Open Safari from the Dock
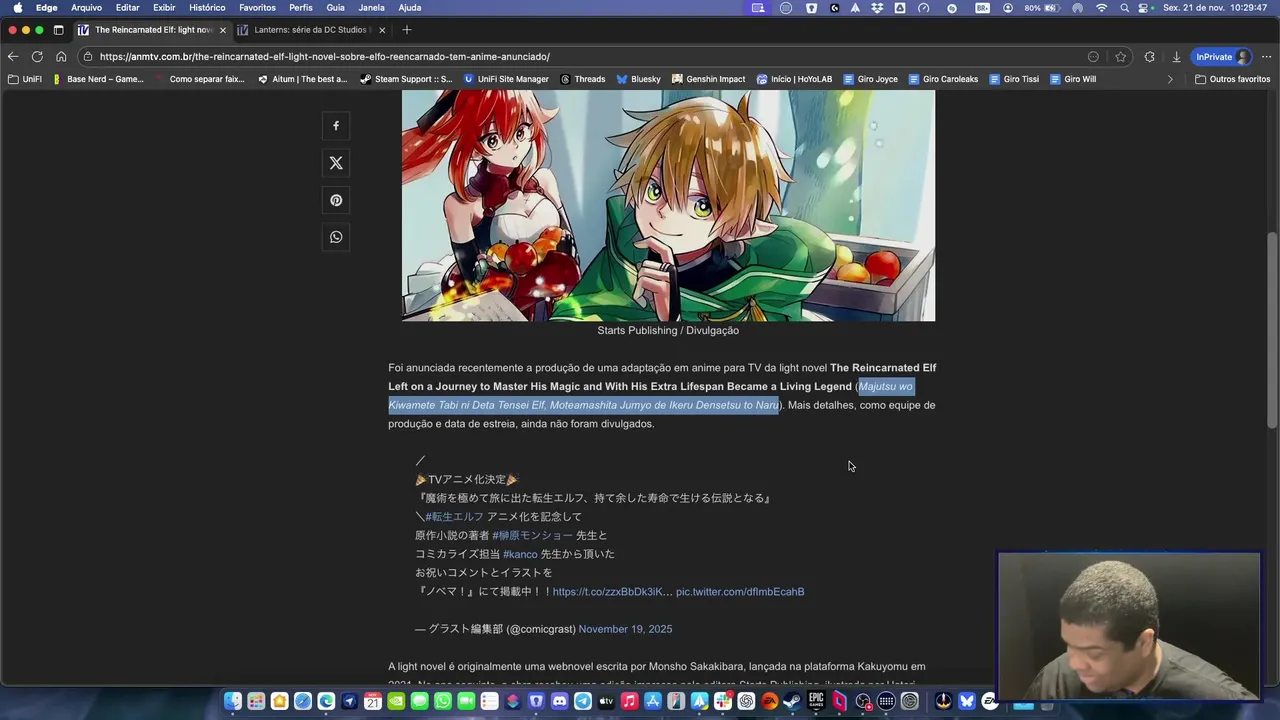The height and width of the screenshot is (720, 1280). click(302, 701)
